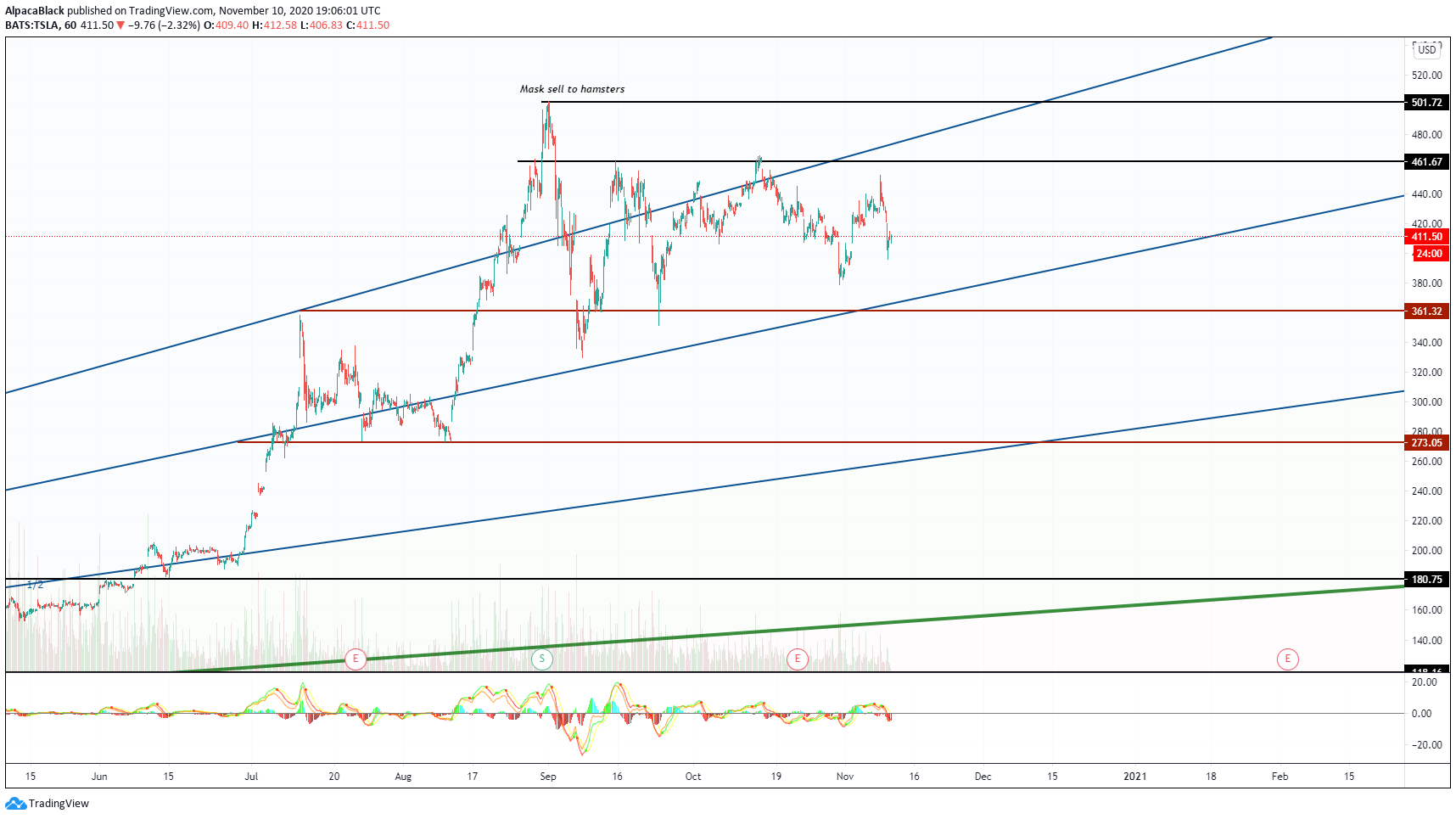Click the AlpacaBlack author name
Image resolution: width=1456 pixels, height=819 pixels.
[x=35, y=11]
